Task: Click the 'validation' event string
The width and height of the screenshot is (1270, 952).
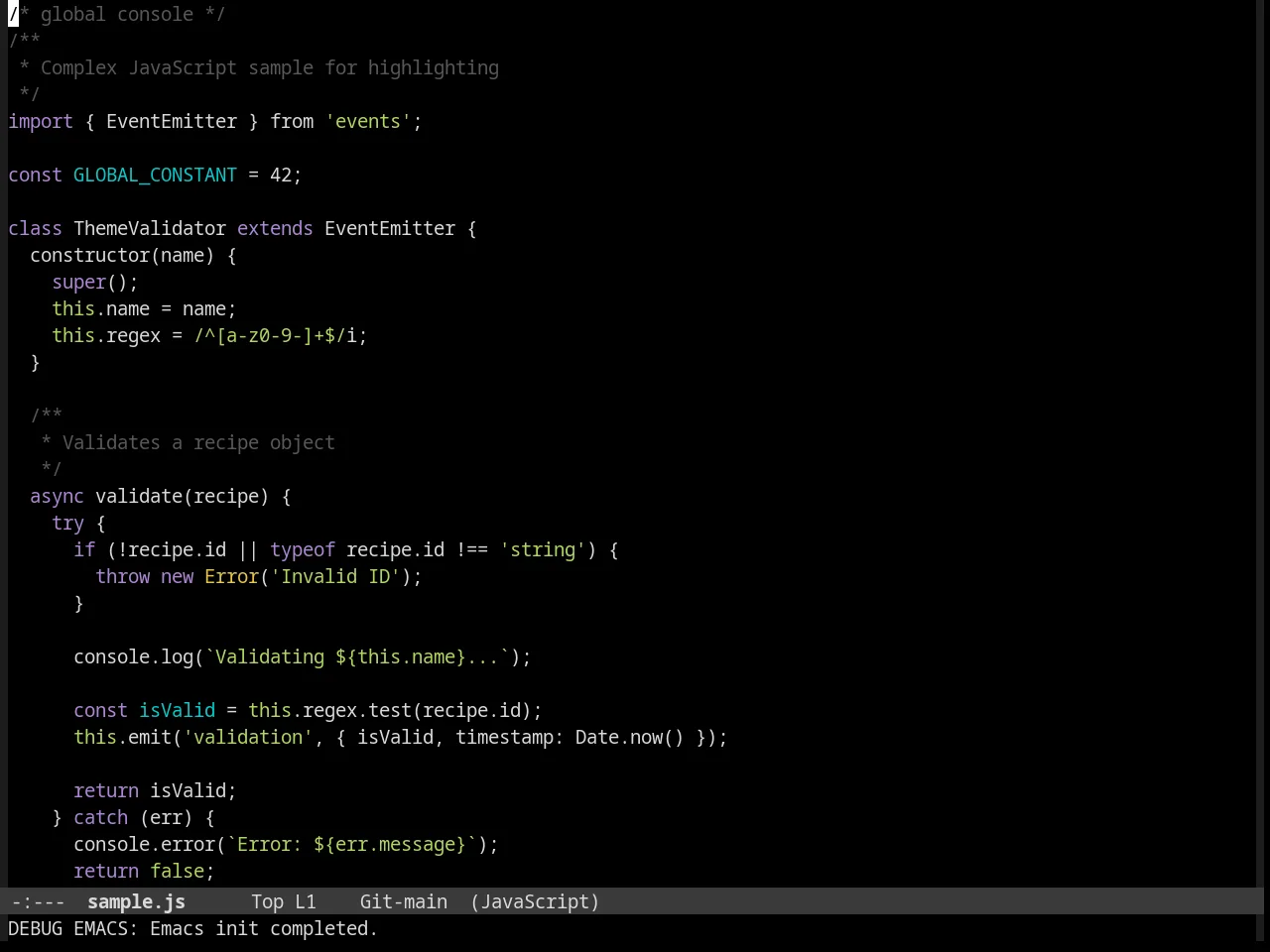Action: tap(248, 737)
